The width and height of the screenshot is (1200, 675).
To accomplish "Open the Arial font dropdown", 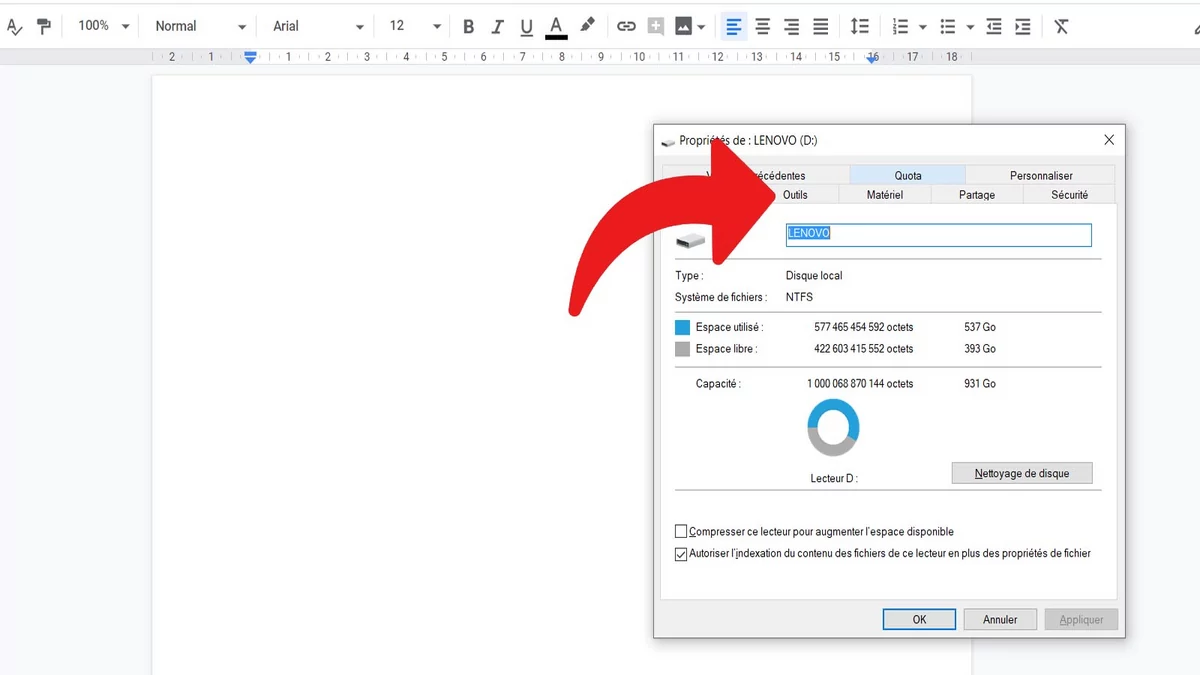I will tap(316, 26).
